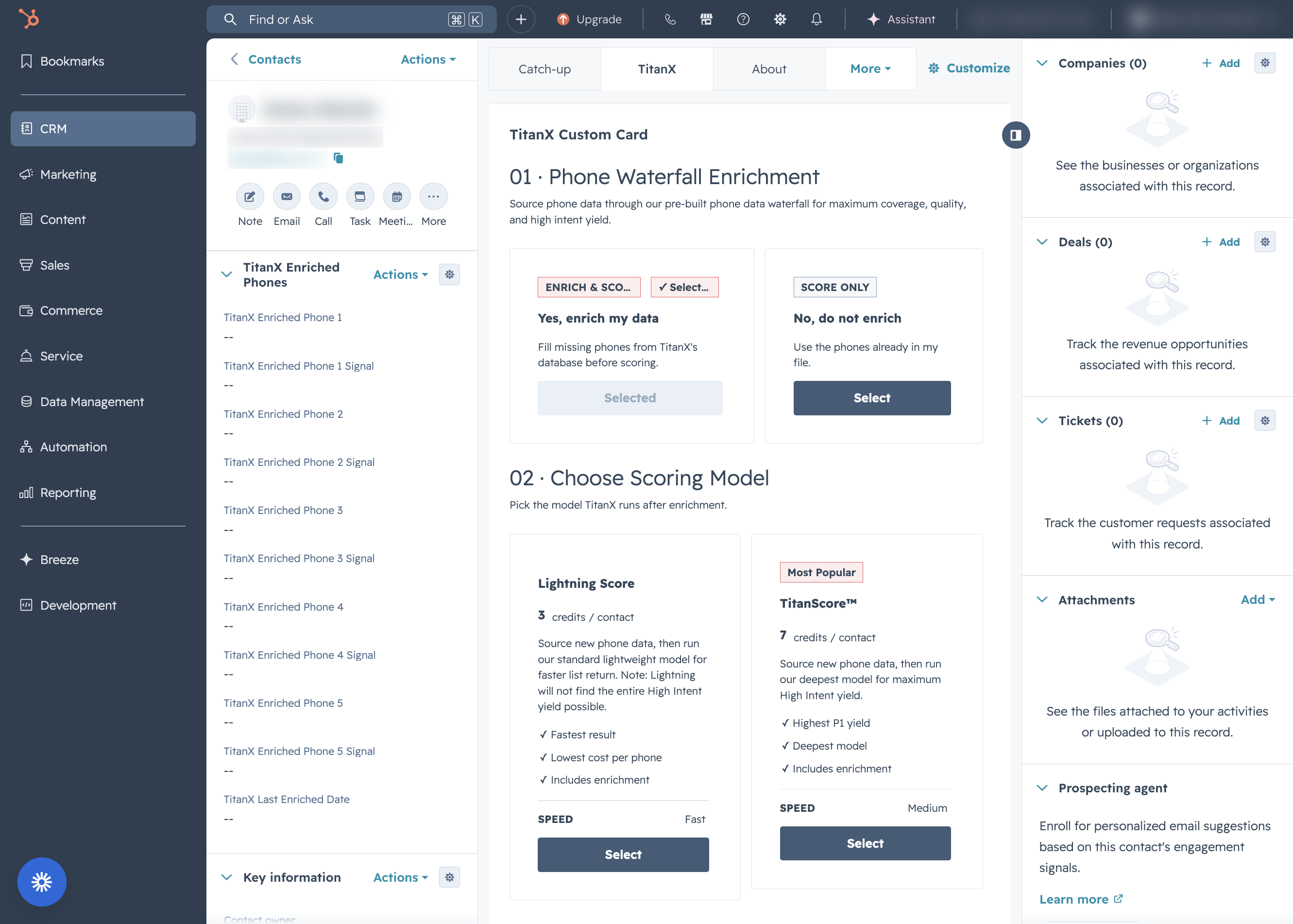
Task: Open TitanX Enriched Phones Actions dropdown
Action: tap(400, 275)
